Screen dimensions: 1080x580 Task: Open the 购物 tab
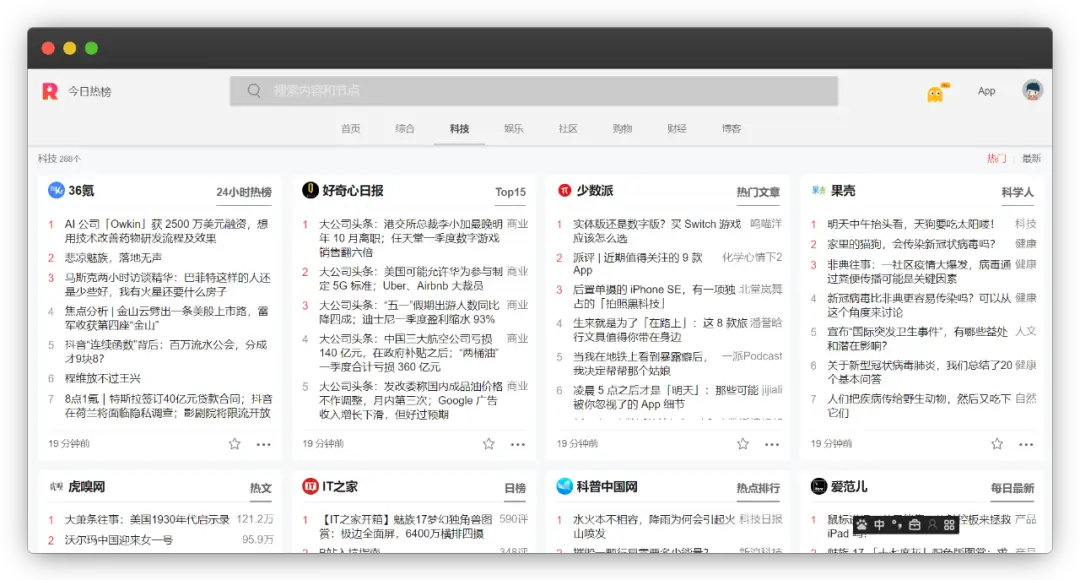coord(623,129)
